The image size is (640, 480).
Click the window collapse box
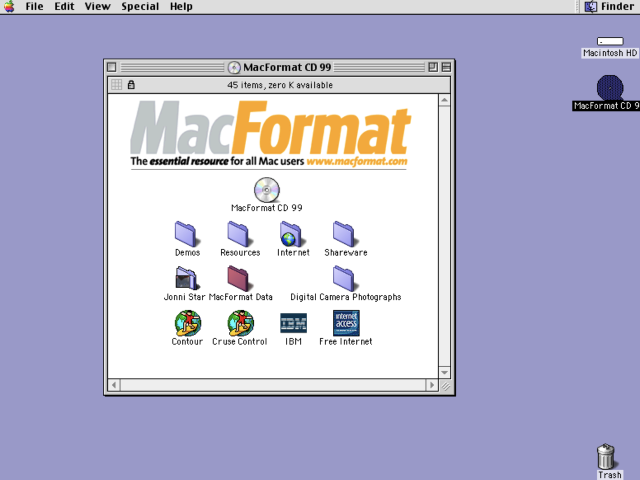pos(447,67)
